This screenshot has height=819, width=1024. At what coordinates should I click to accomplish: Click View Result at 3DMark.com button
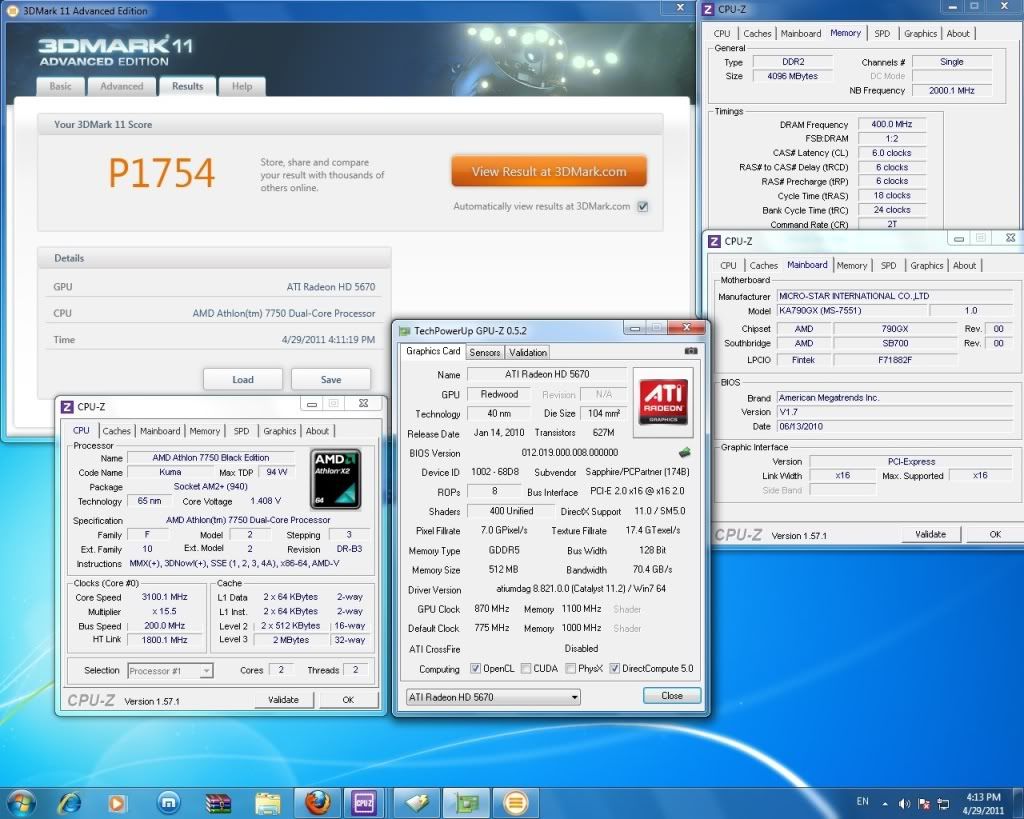[x=549, y=171]
